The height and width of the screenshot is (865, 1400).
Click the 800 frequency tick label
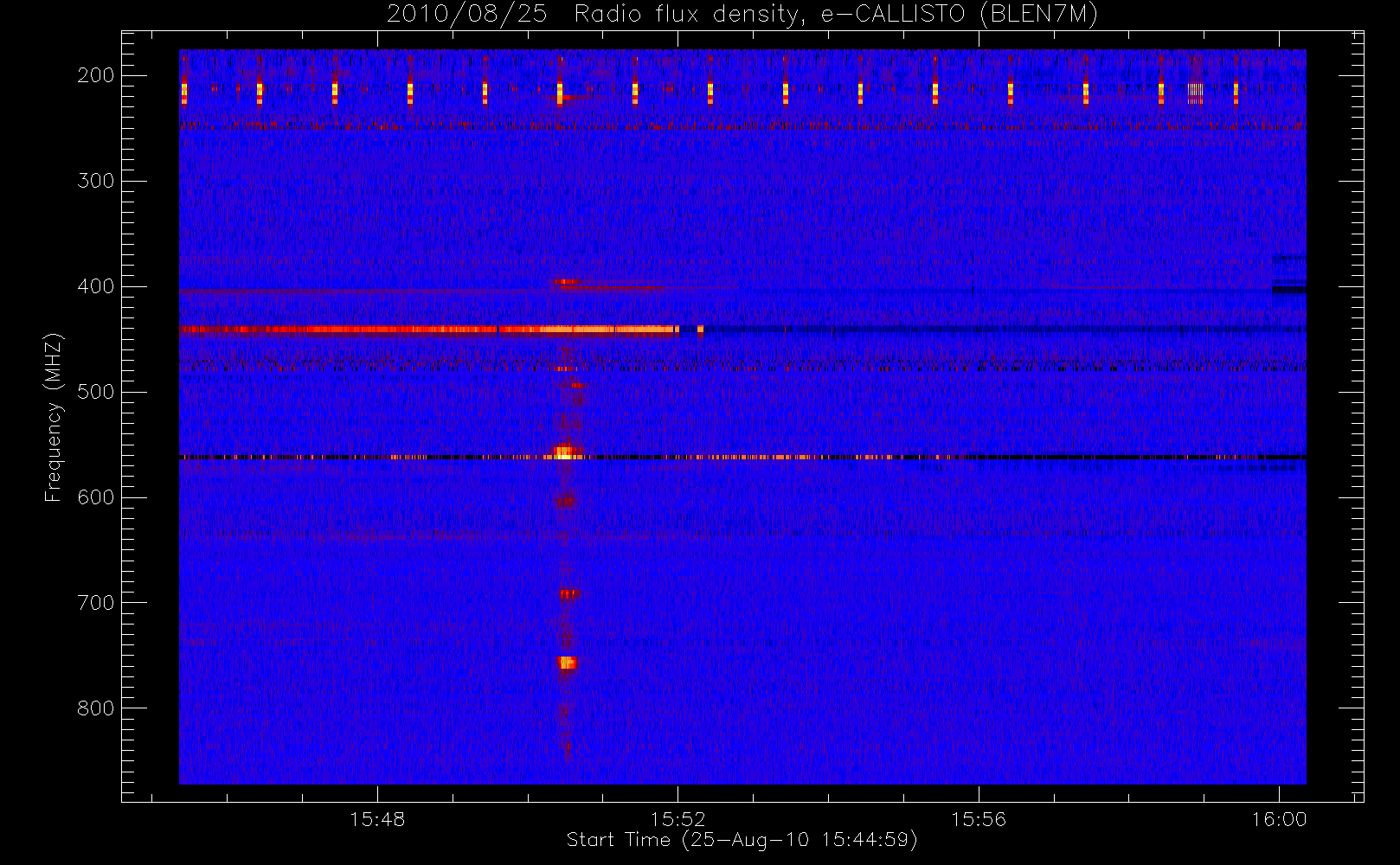pyautogui.click(x=95, y=708)
